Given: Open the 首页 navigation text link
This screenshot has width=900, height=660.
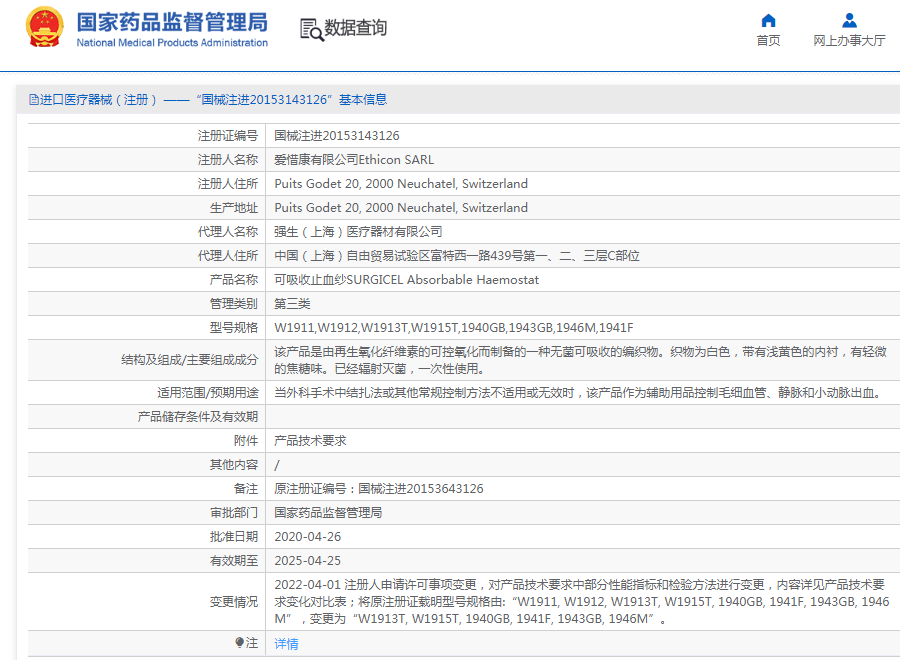Looking at the screenshot, I should click(x=768, y=41).
